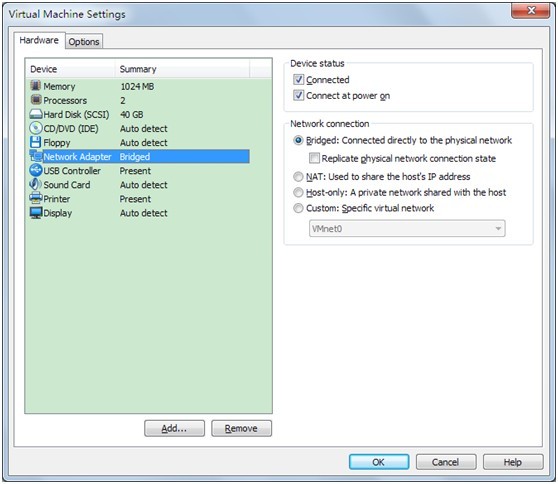Sort by the Device column header
The image size is (558, 484).
[x=70, y=69]
